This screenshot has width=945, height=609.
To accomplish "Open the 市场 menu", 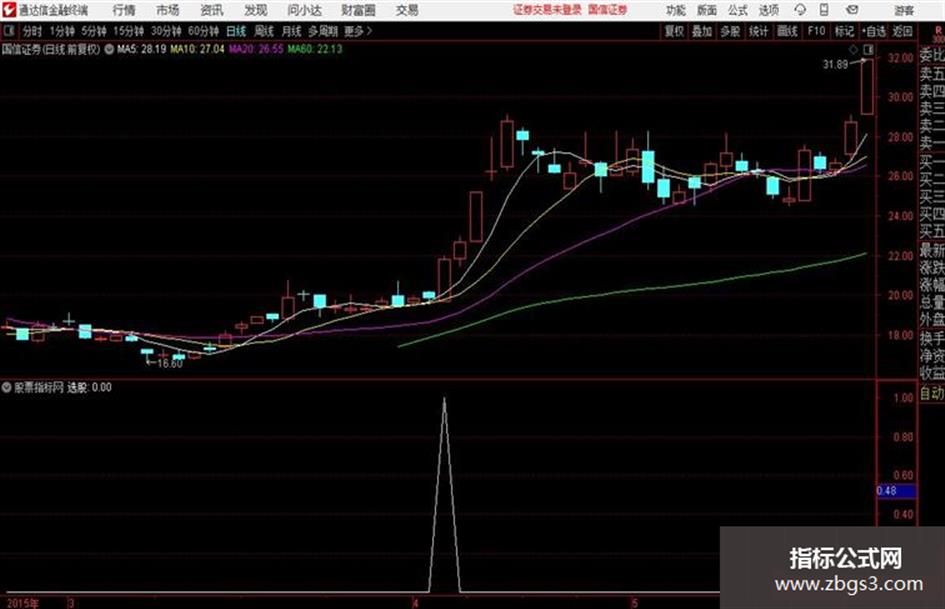I will point(168,10).
